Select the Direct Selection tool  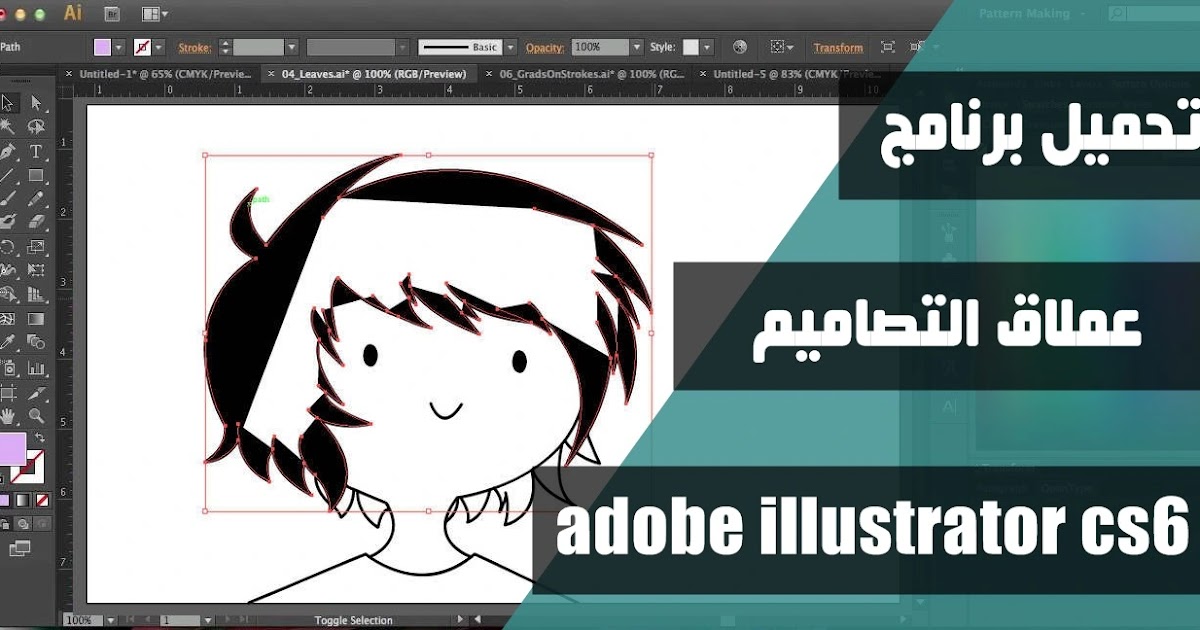point(36,102)
